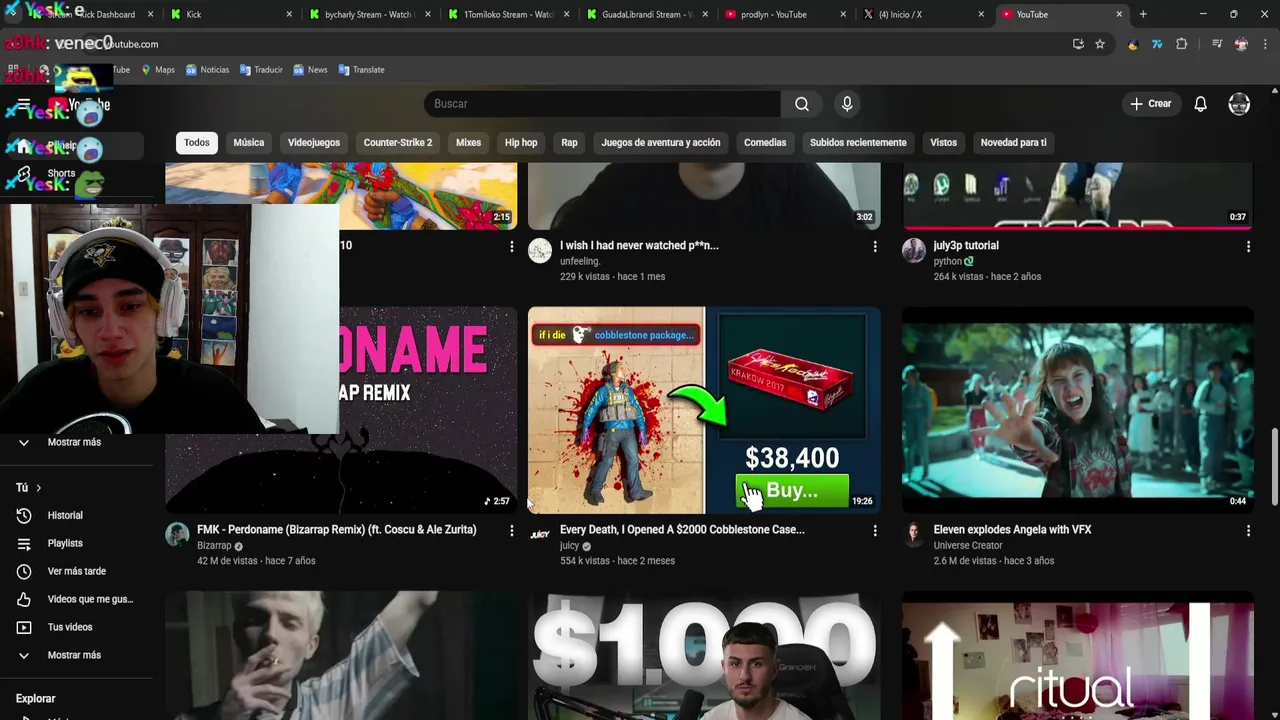Open options for I wish I had never watched video
This screenshot has height=720, width=1280.
(875, 246)
